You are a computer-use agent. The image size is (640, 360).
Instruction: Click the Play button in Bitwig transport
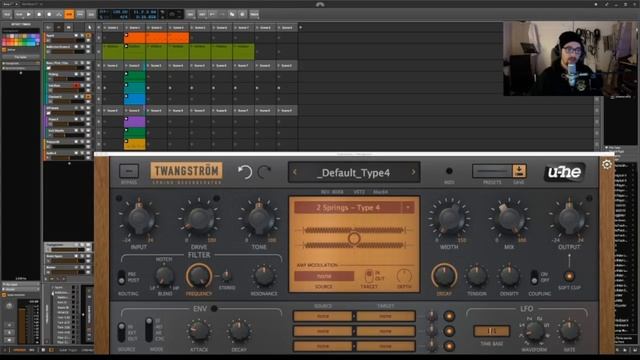click(x=29, y=14)
